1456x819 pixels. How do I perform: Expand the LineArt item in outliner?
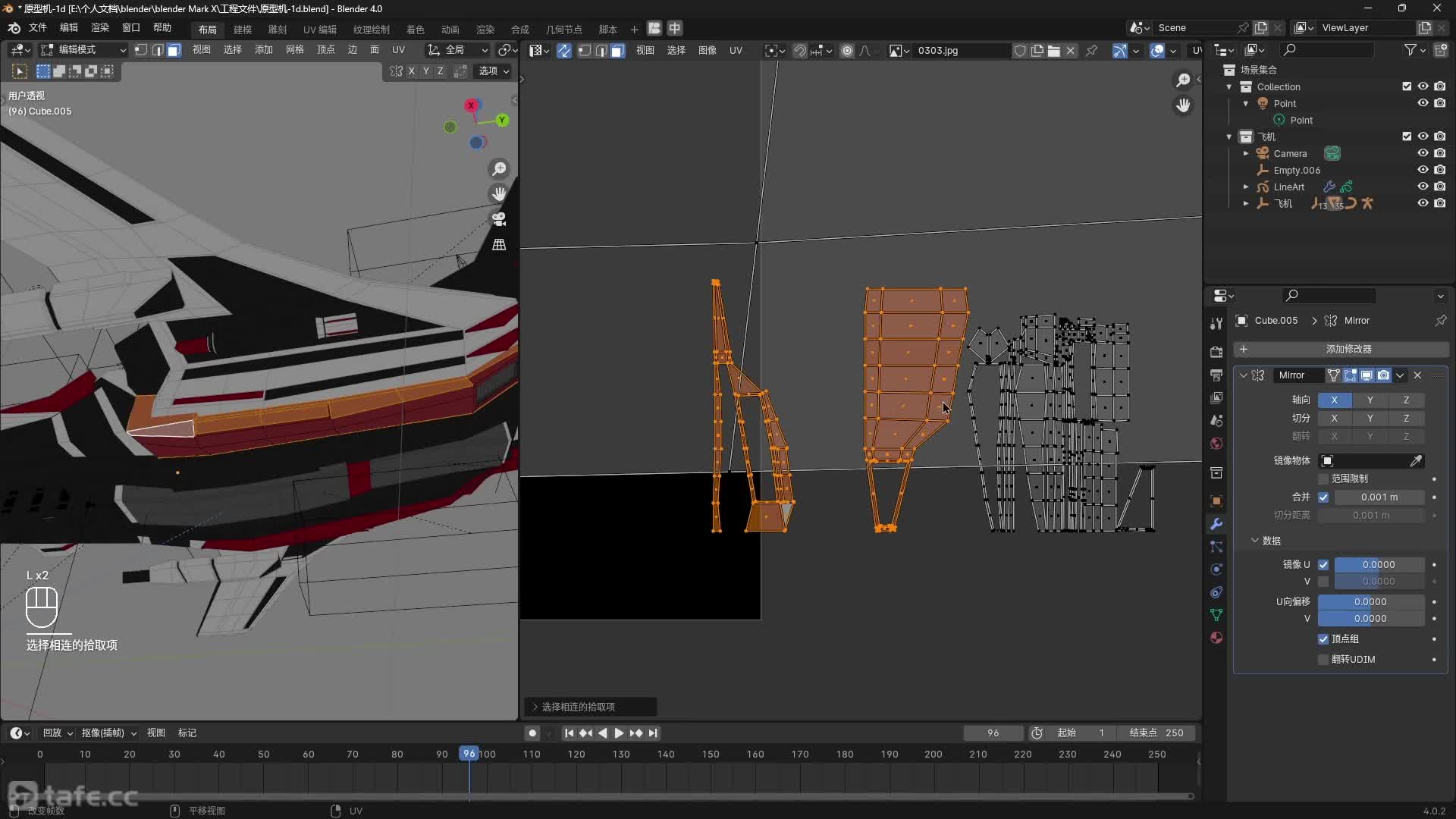(x=1246, y=187)
